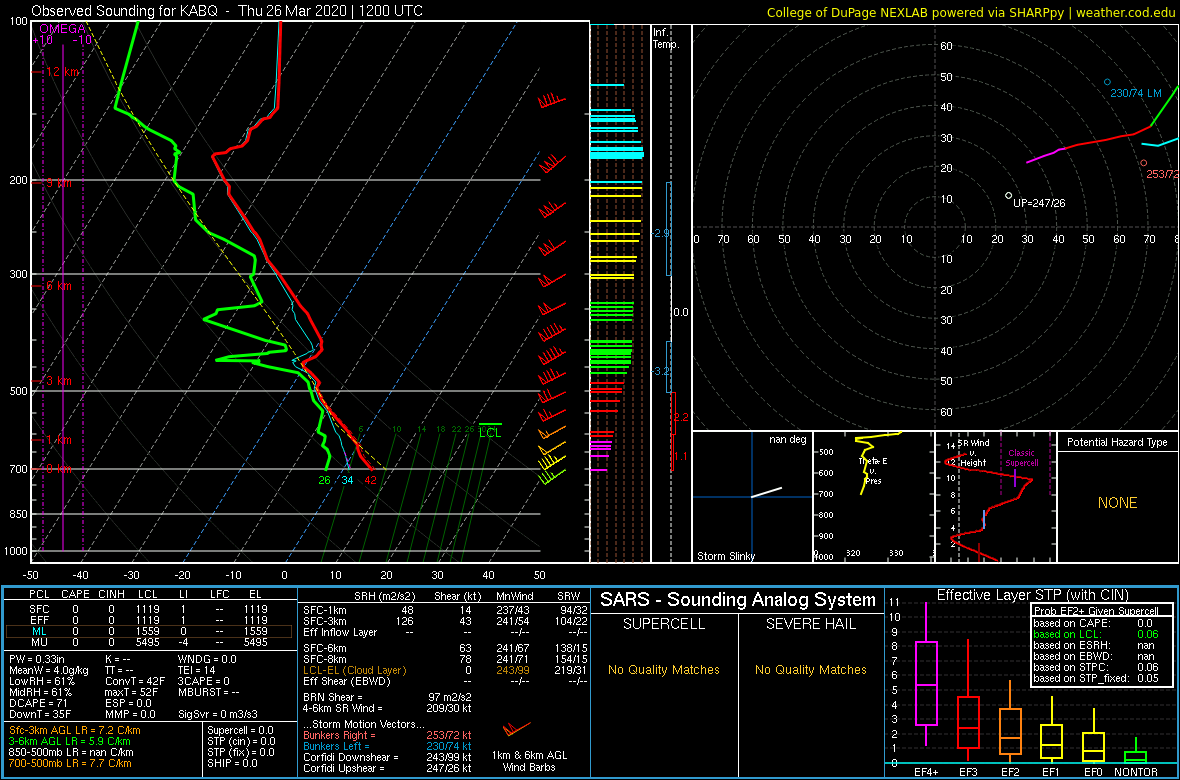Click the LCL-EL (Cloud Layer) row
This screenshot has width=1180, height=780.
coord(446,670)
